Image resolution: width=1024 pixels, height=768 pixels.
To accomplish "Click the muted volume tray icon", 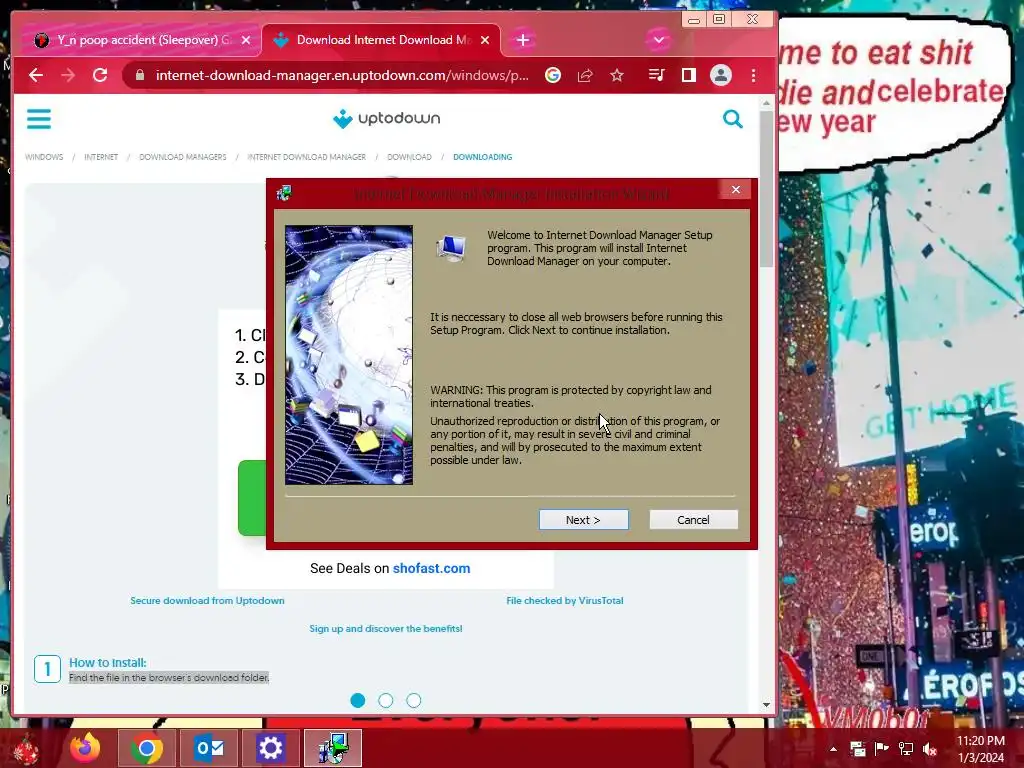I will [930, 749].
